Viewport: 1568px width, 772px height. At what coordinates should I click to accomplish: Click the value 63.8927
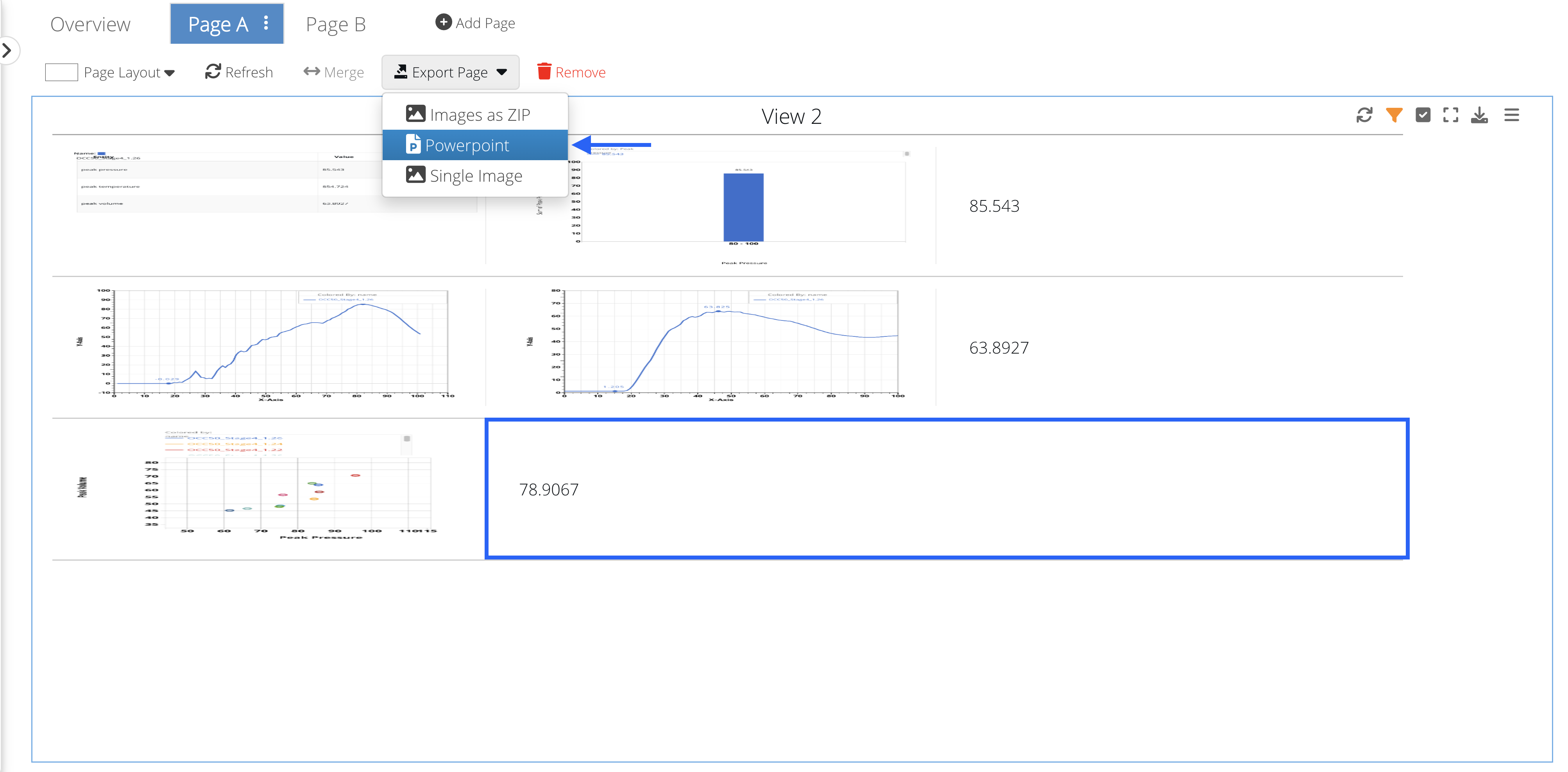tap(999, 347)
